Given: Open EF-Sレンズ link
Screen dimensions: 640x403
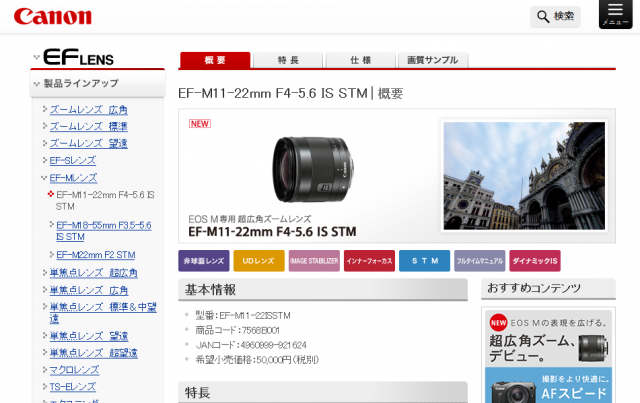Looking at the screenshot, I should pyautogui.click(x=73, y=160).
